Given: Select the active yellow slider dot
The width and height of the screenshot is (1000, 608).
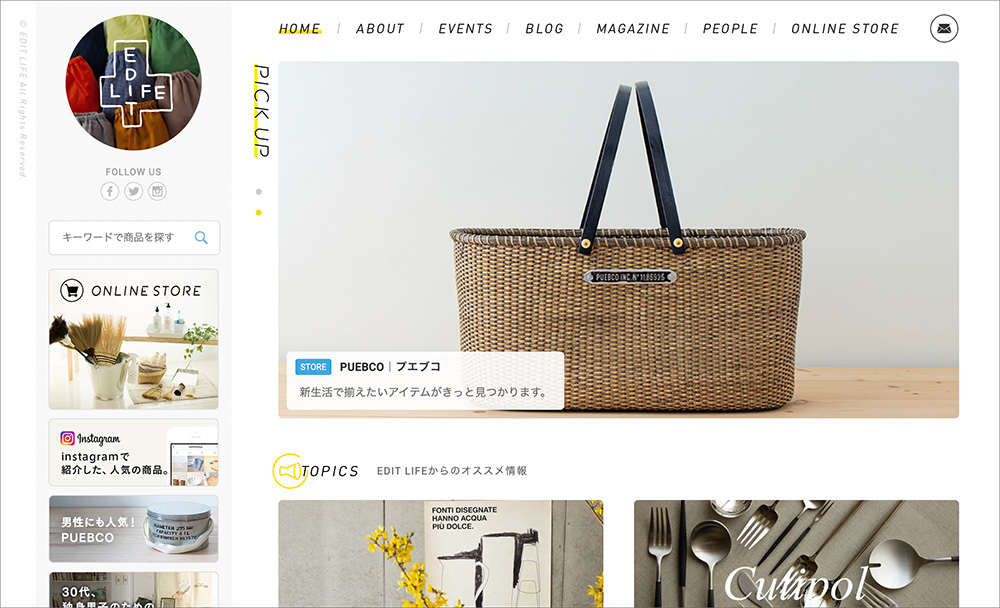Looking at the screenshot, I should [x=258, y=212].
